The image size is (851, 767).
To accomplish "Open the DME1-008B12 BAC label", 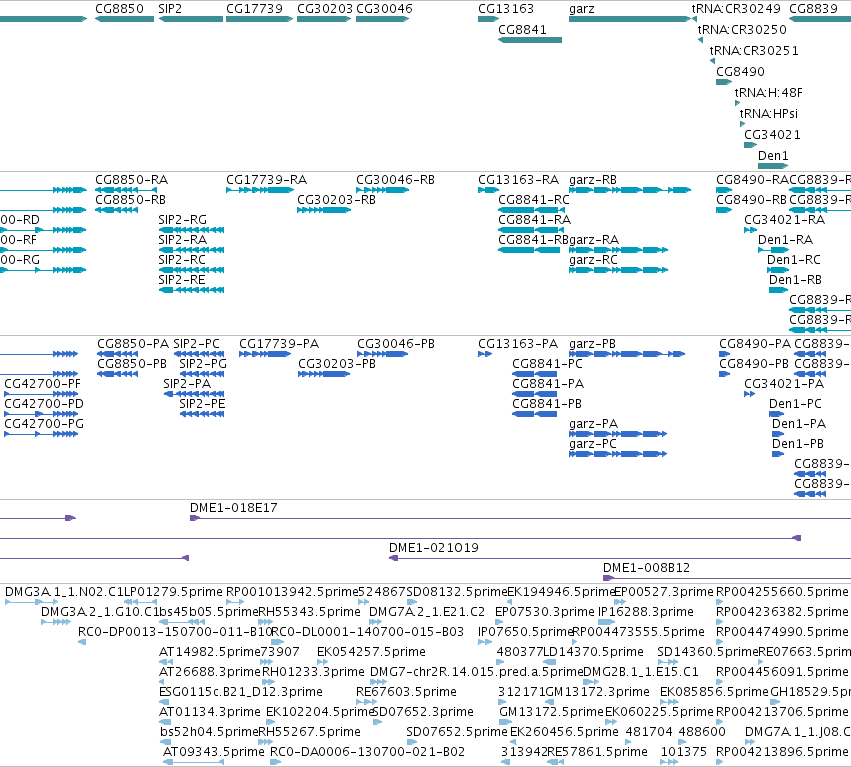I will [x=646, y=568].
